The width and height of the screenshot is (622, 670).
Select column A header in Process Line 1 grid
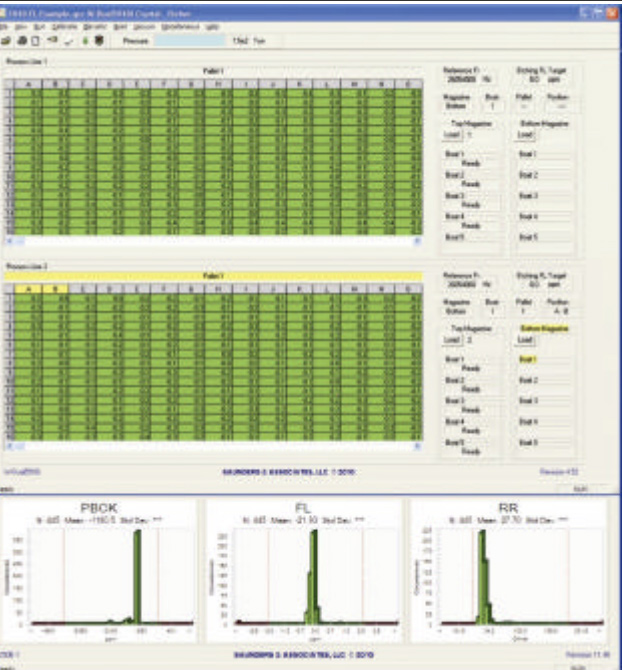(x=28, y=84)
